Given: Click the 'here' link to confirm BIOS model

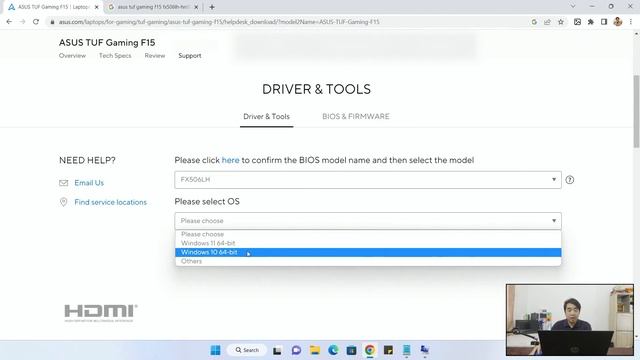Looking at the screenshot, I should coord(231,160).
